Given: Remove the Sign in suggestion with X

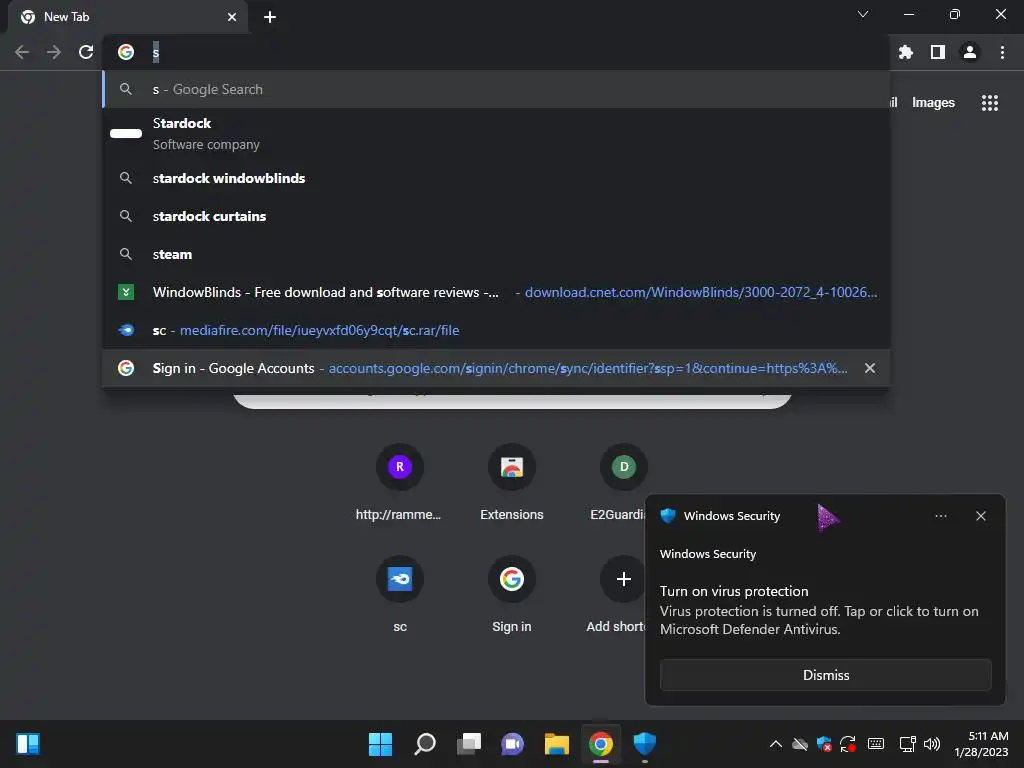Looking at the screenshot, I should pyautogui.click(x=869, y=368).
